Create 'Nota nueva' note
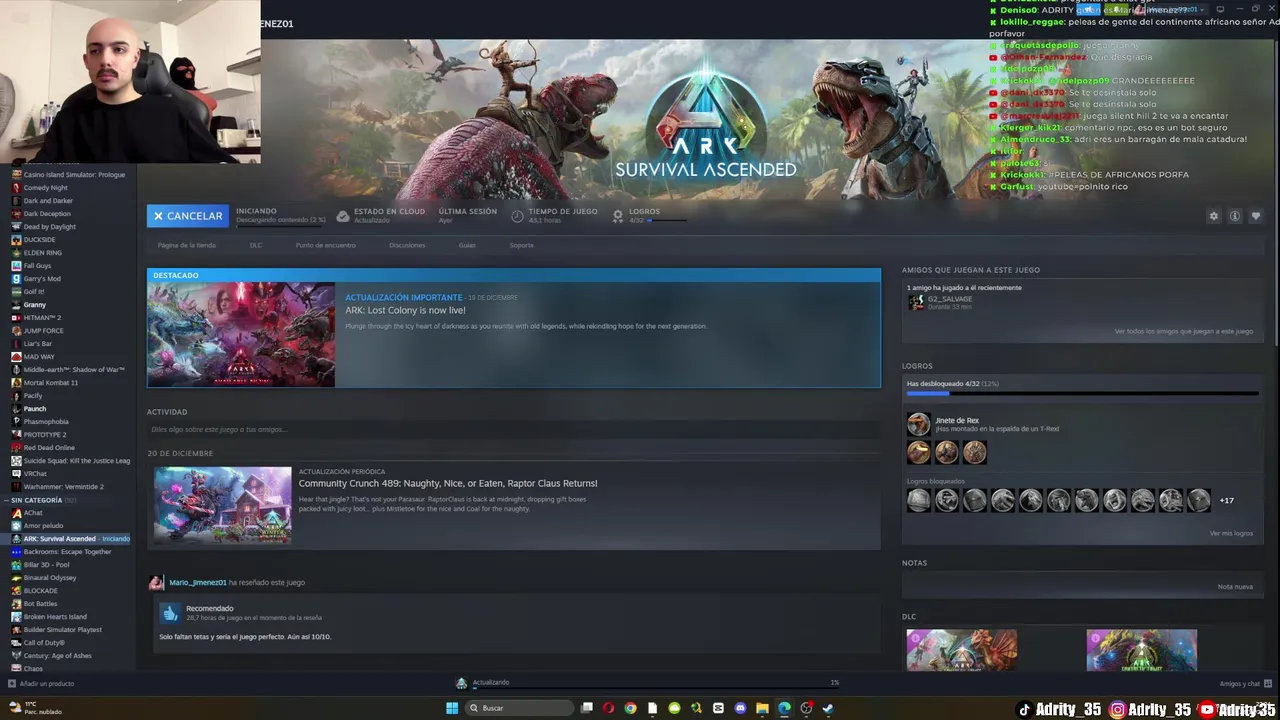Screen dimensions: 1280x720 1235,587
